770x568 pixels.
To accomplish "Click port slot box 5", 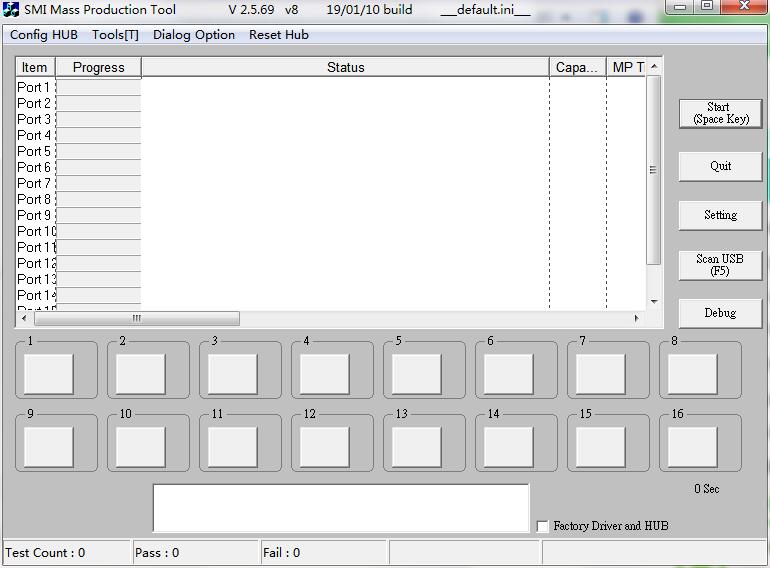I will pyautogui.click(x=416, y=374).
